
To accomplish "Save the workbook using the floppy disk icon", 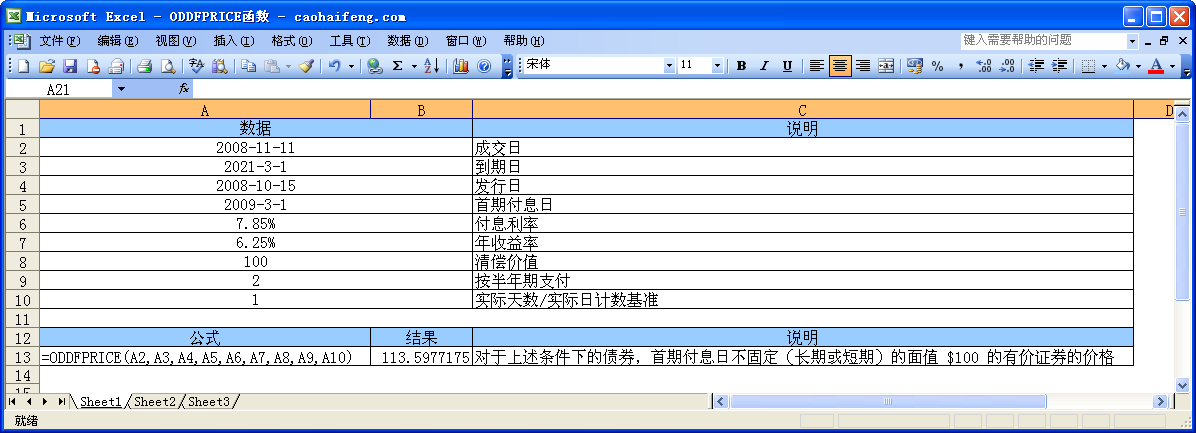I will pyautogui.click(x=69, y=66).
